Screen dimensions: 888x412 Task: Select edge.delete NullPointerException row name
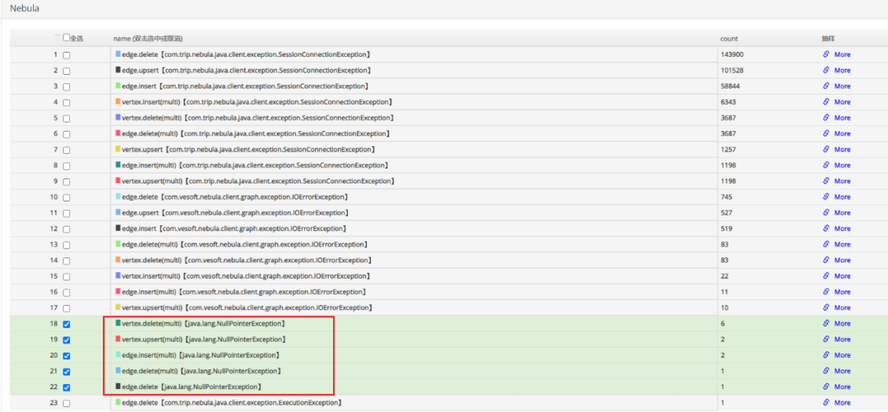tap(191, 386)
